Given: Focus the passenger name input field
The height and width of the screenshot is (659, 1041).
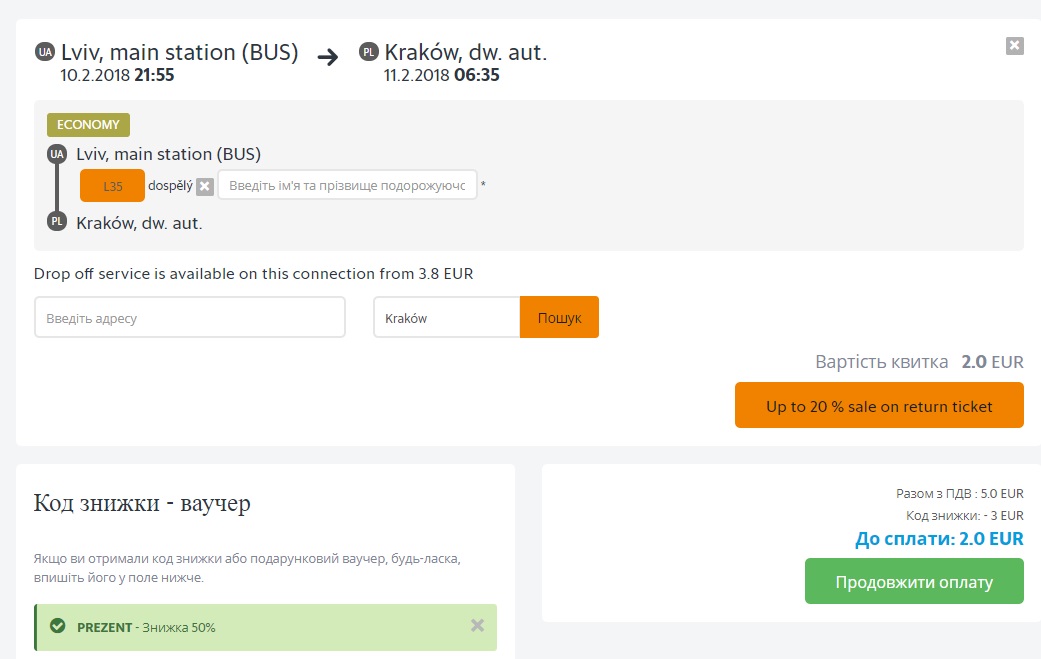Looking at the screenshot, I should pyautogui.click(x=347, y=185).
